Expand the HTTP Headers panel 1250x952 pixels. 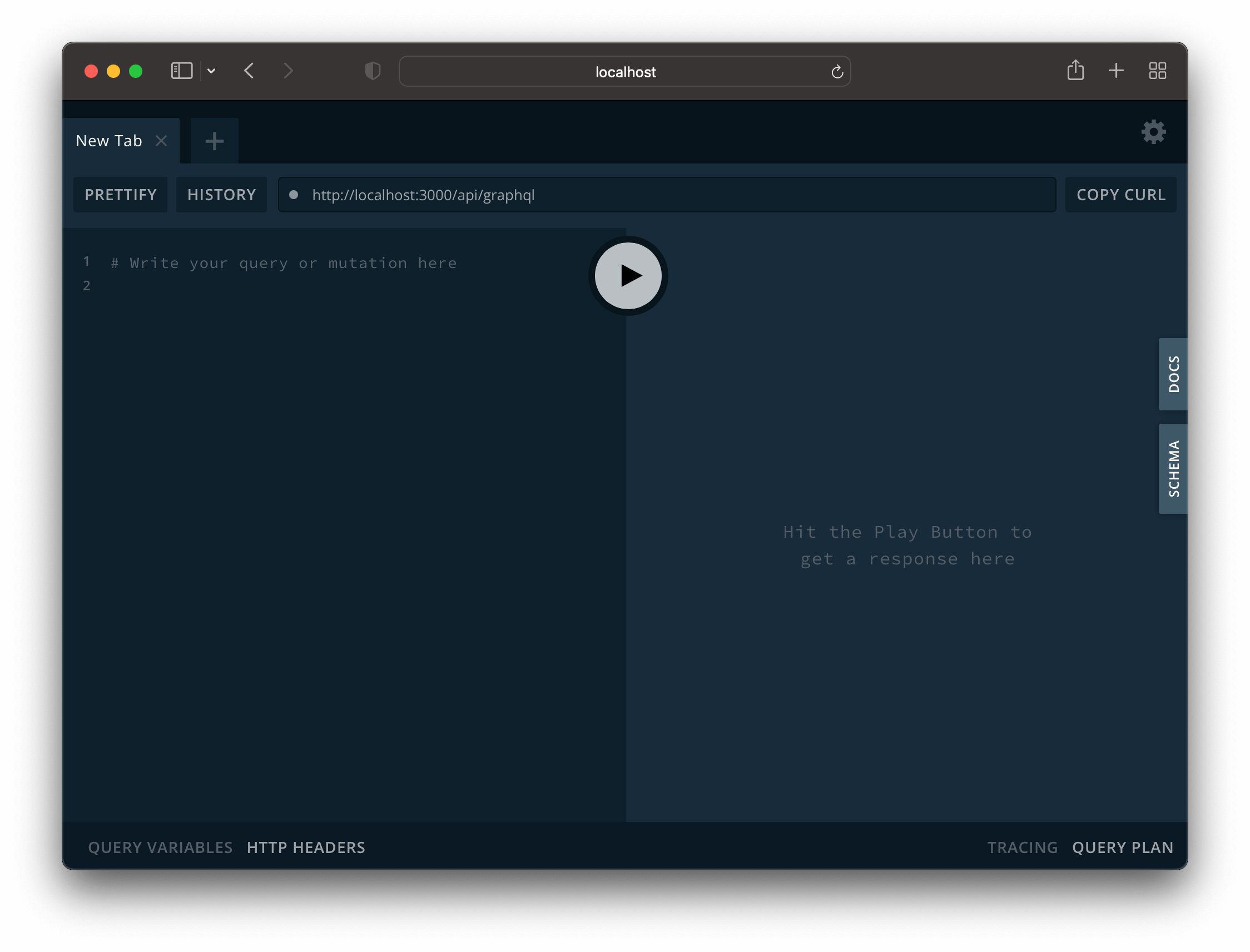306,847
